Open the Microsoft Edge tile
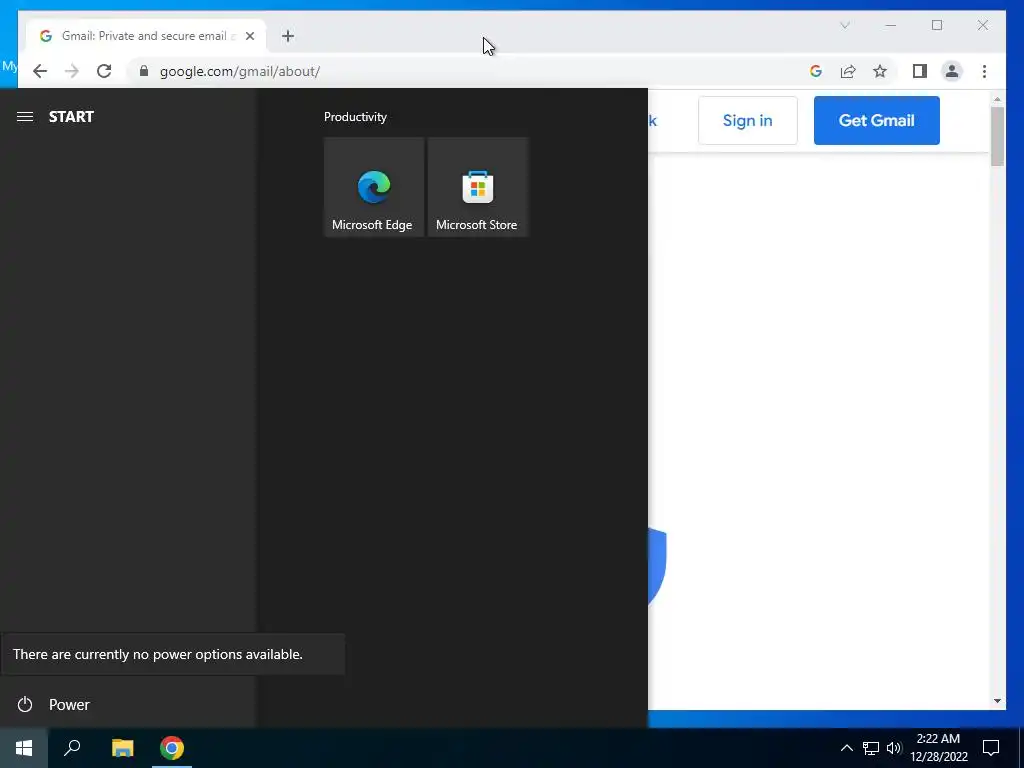The image size is (1024, 768). point(374,187)
